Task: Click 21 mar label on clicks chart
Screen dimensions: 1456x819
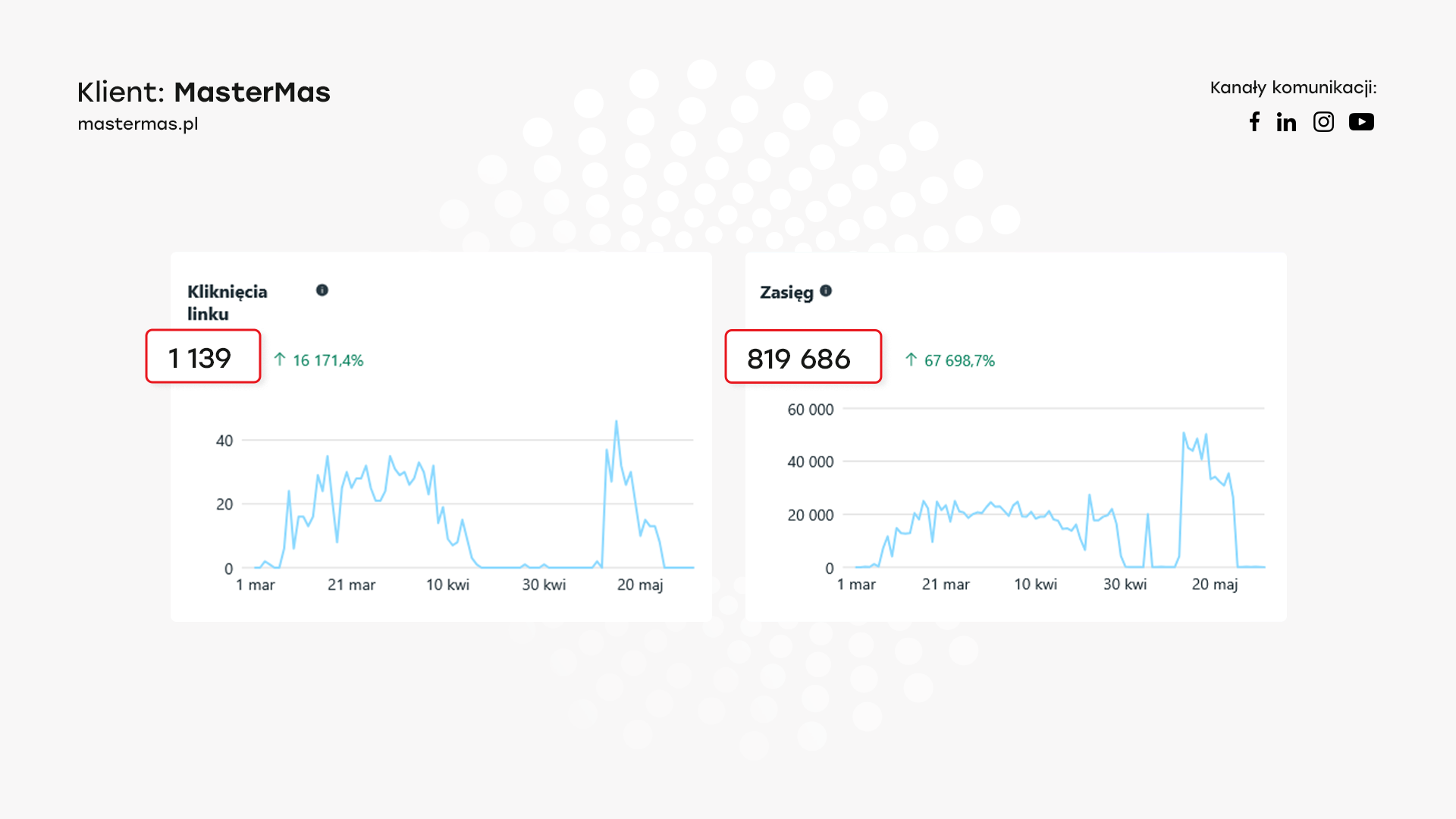Action: pyautogui.click(x=351, y=585)
